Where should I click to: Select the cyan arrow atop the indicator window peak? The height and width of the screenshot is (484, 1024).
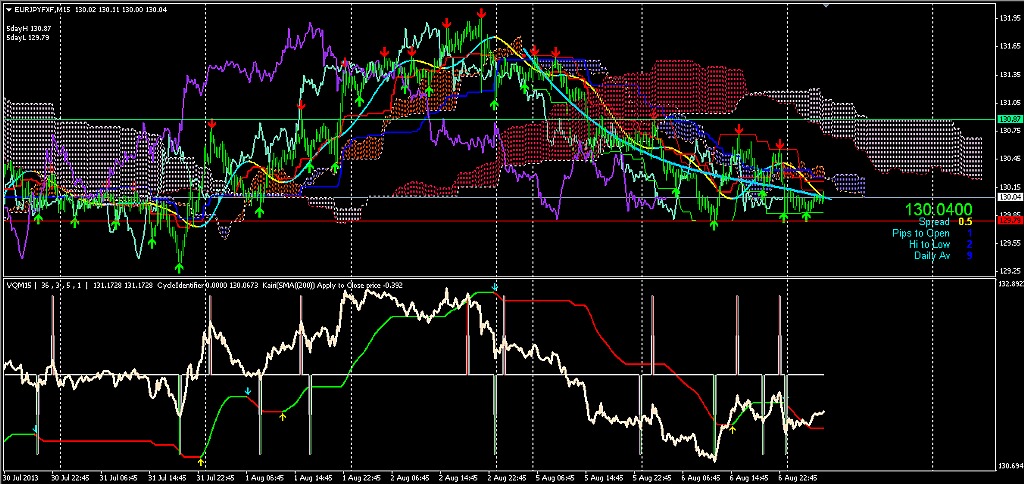pyautogui.click(x=494, y=287)
